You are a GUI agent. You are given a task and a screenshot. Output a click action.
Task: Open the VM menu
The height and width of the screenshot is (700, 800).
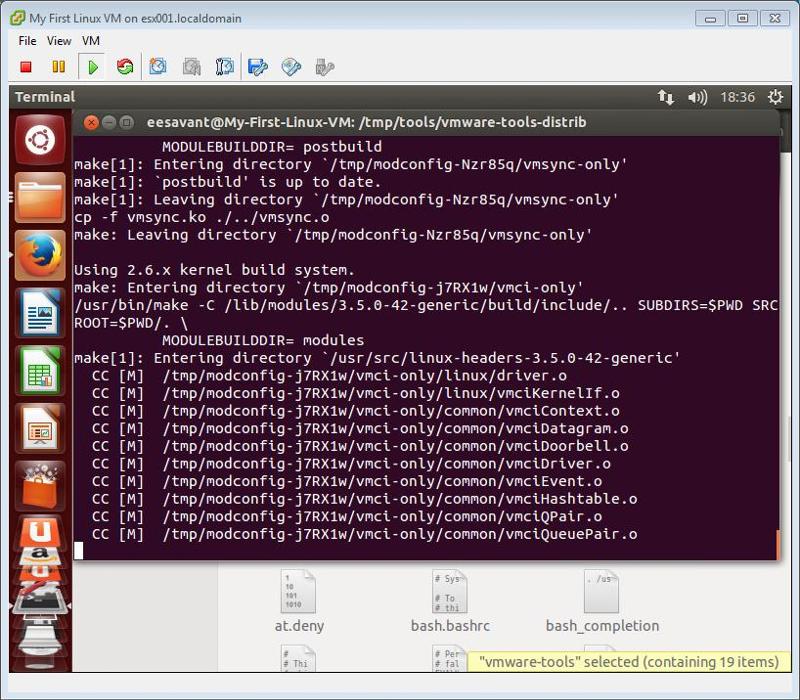[x=91, y=41]
